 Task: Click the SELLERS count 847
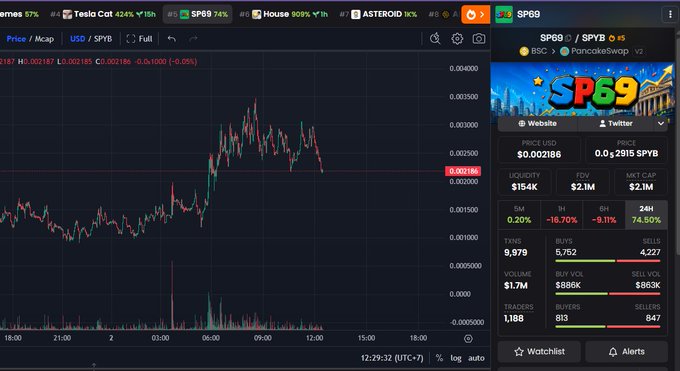653,318
